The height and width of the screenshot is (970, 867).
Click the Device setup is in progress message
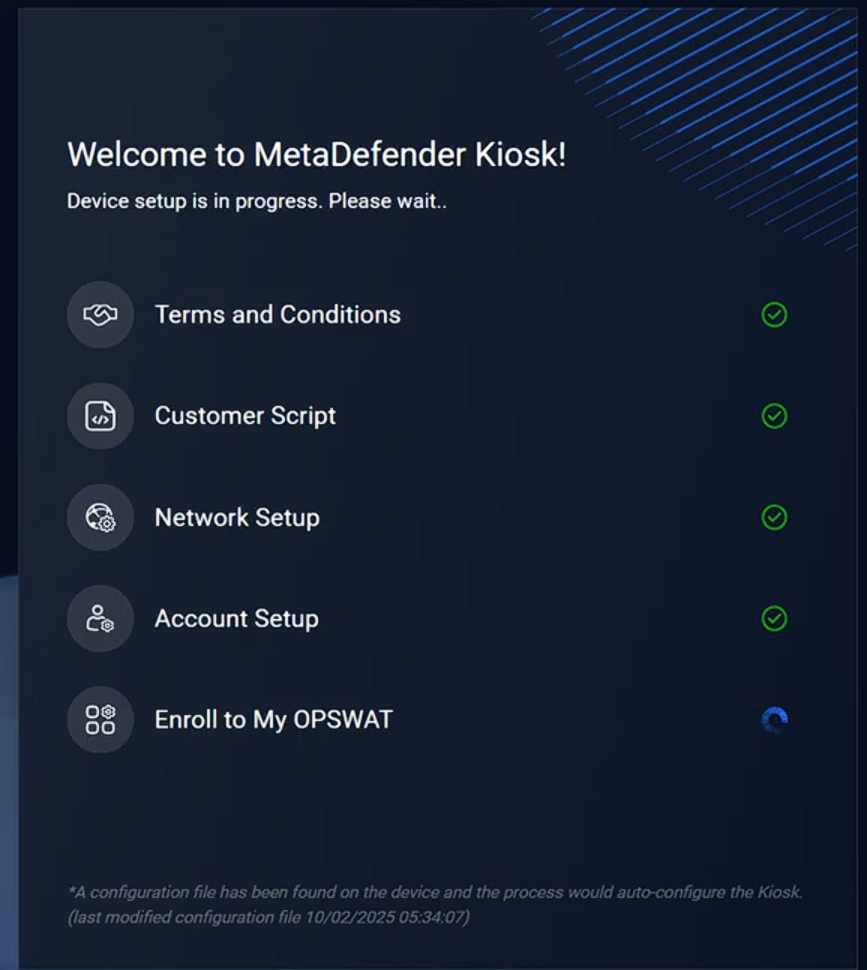pos(257,201)
